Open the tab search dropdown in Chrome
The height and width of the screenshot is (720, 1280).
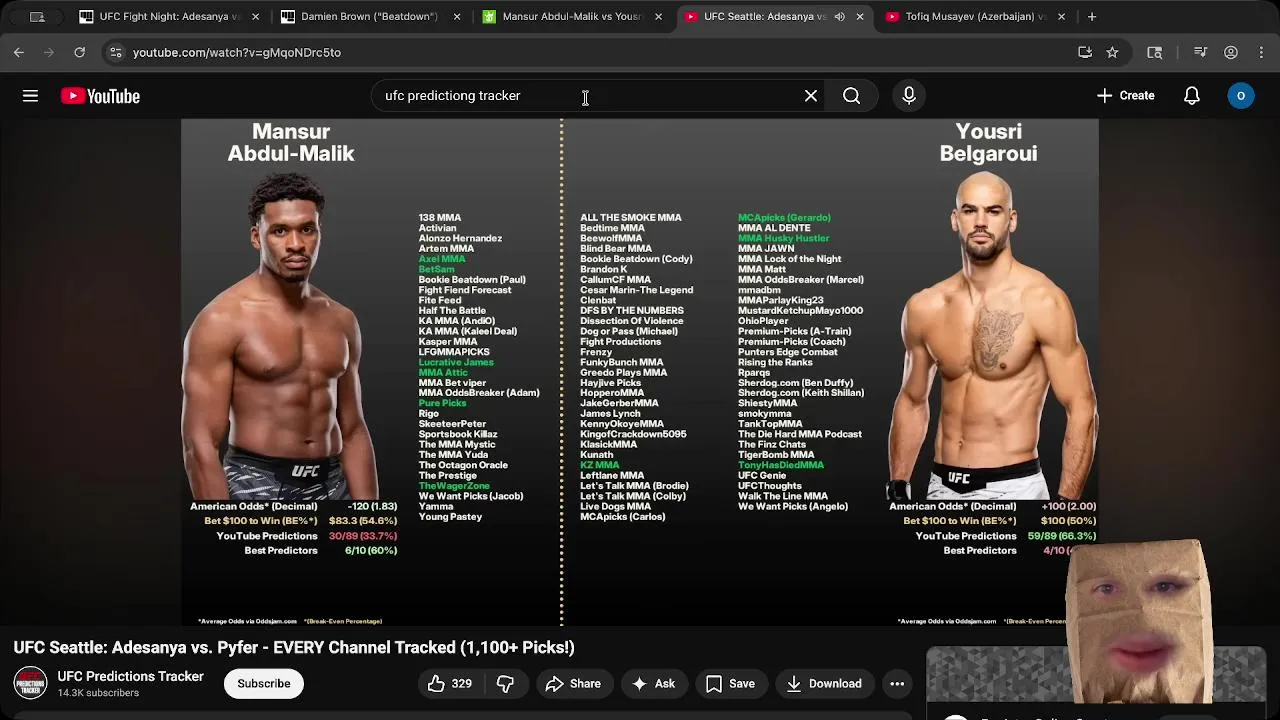(x=37, y=17)
